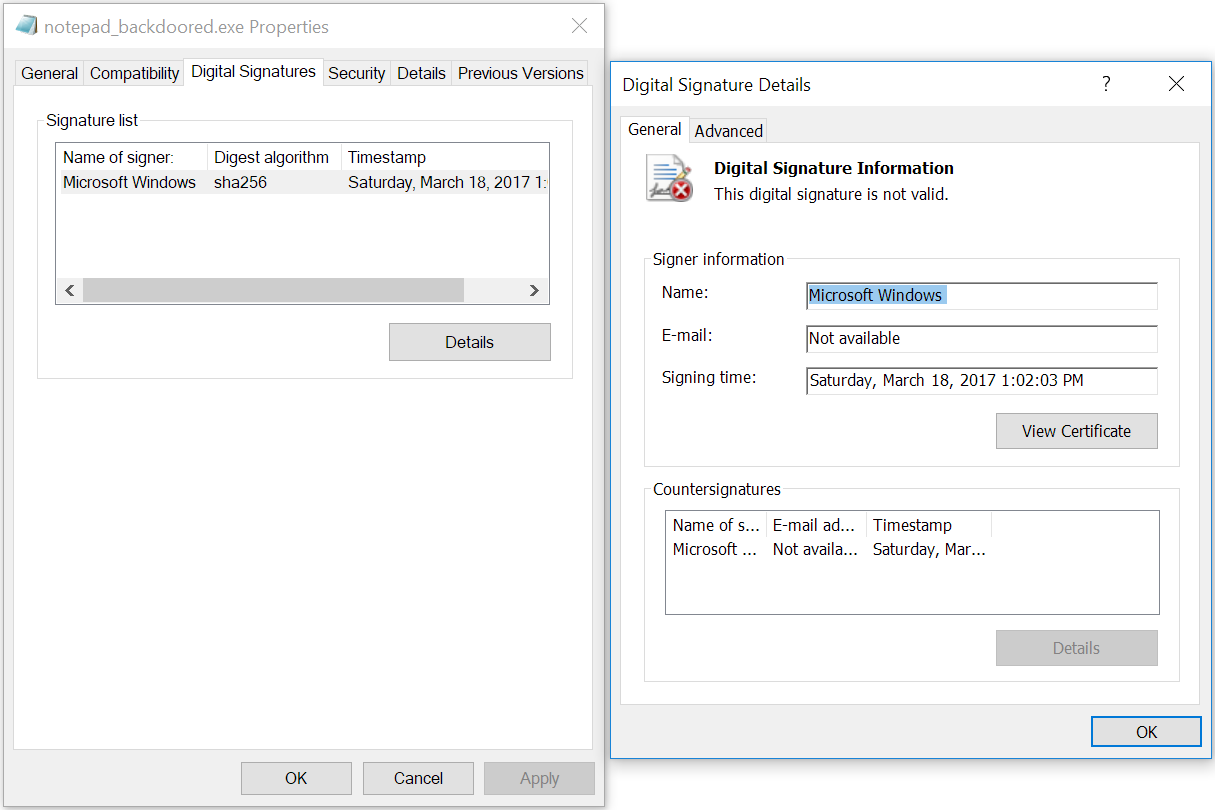Viewport: 1215px width, 810px height.
Task: Click the help question mark in Signature Details
Action: 1106,84
